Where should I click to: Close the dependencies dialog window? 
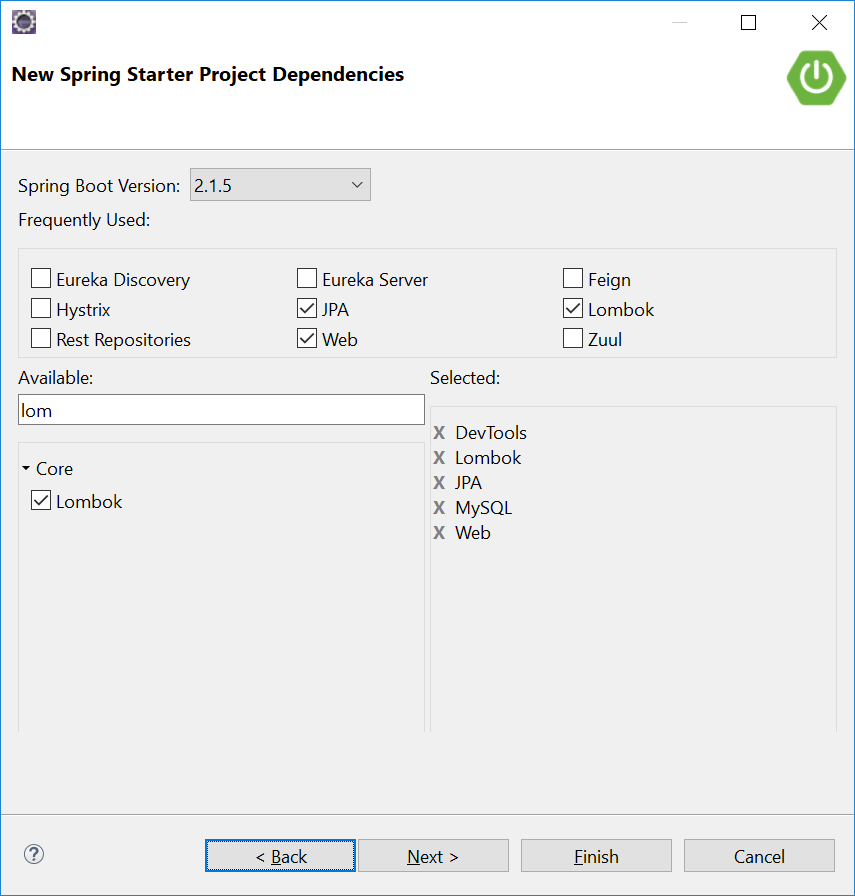pos(819,22)
